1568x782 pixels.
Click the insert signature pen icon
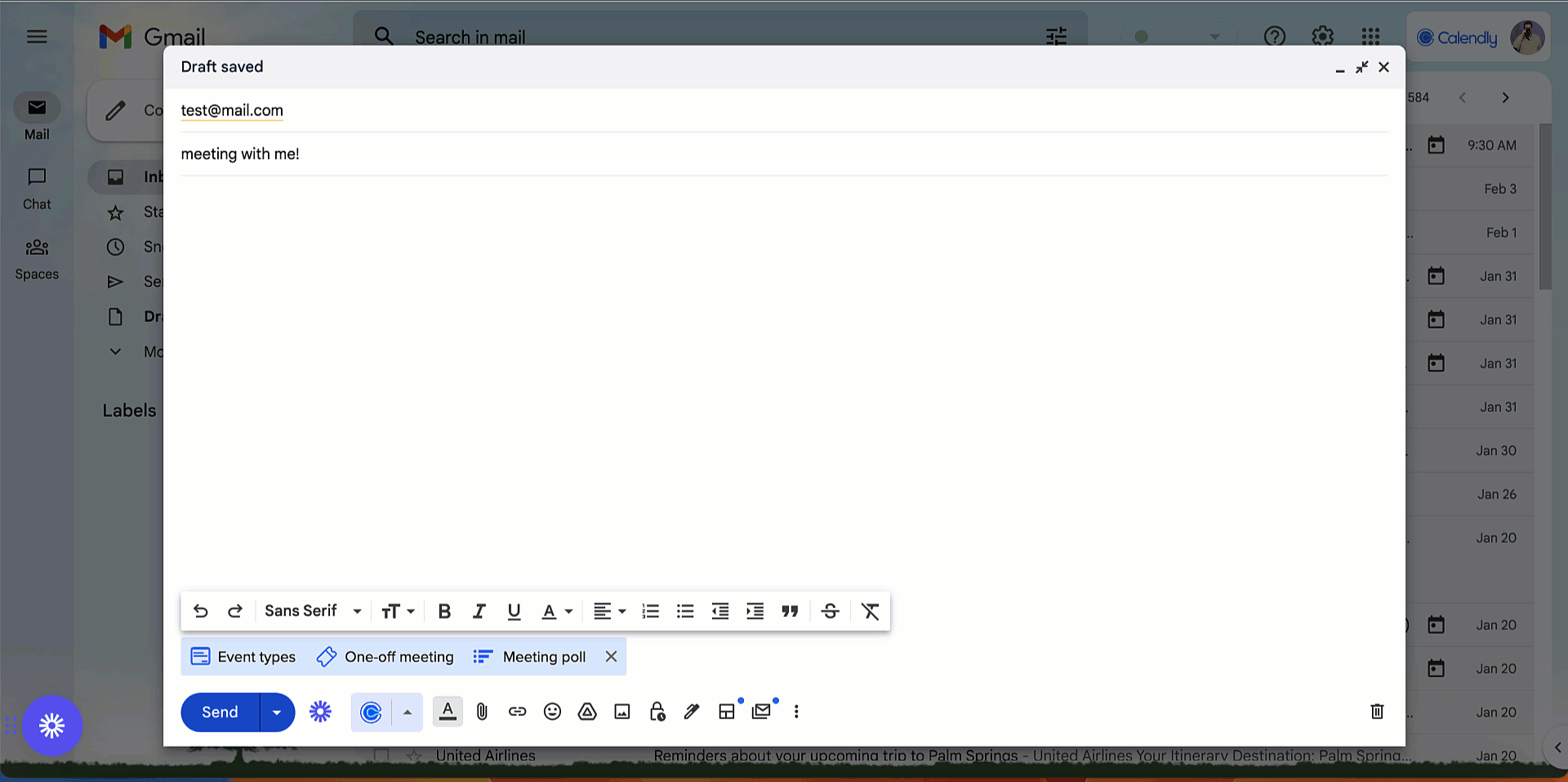tap(692, 712)
